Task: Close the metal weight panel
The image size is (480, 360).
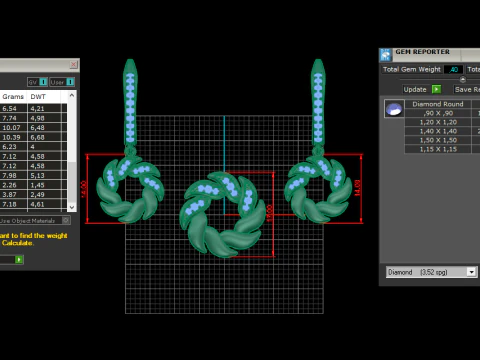Action: [x=74, y=64]
